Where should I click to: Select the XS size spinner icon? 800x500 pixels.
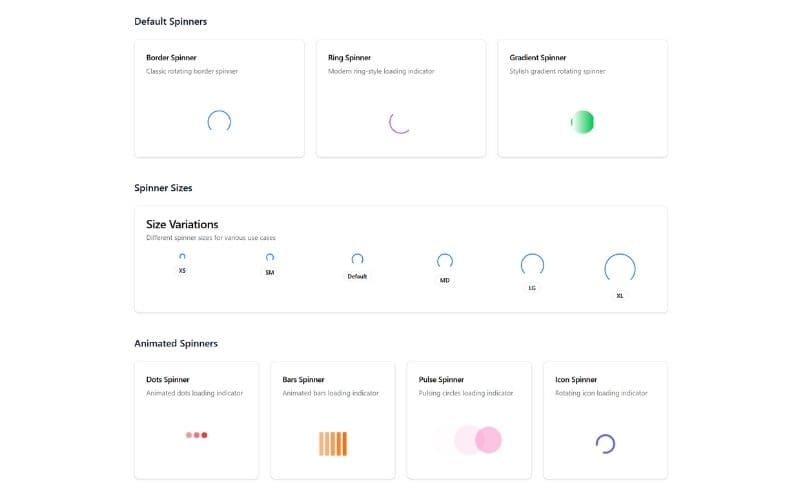[182, 256]
